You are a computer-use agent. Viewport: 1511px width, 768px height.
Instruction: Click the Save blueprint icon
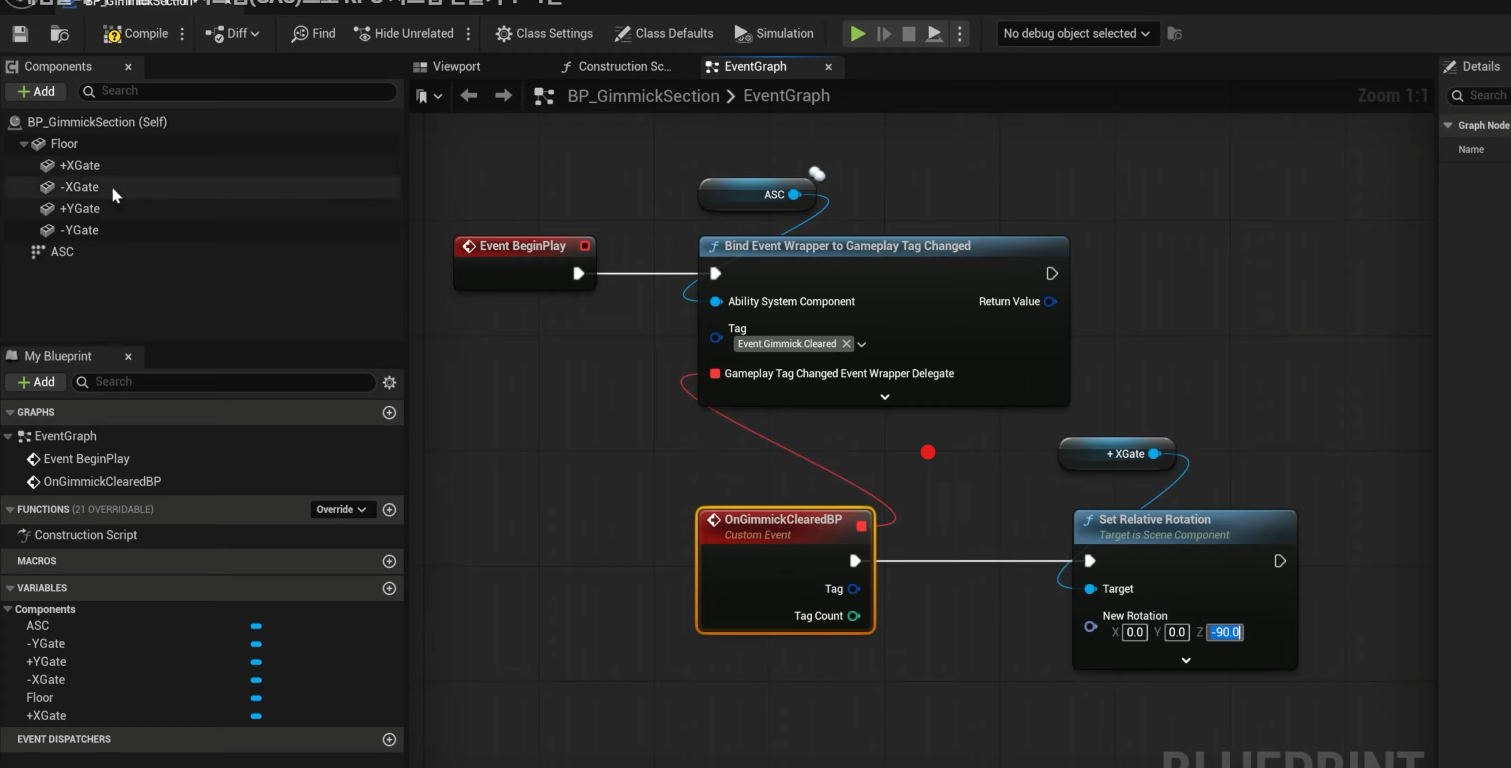tap(20, 34)
